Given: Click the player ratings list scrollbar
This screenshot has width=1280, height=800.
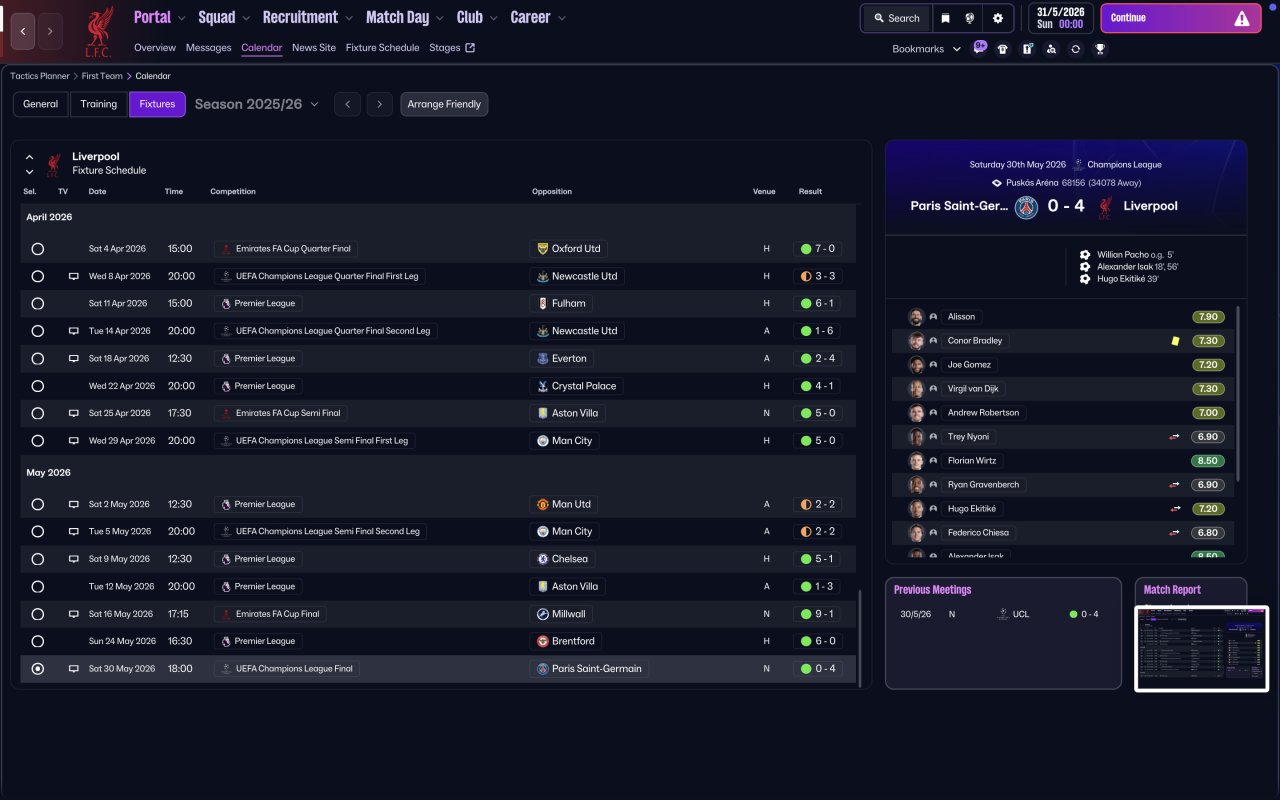Looking at the screenshot, I should [x=1239, y=393].
